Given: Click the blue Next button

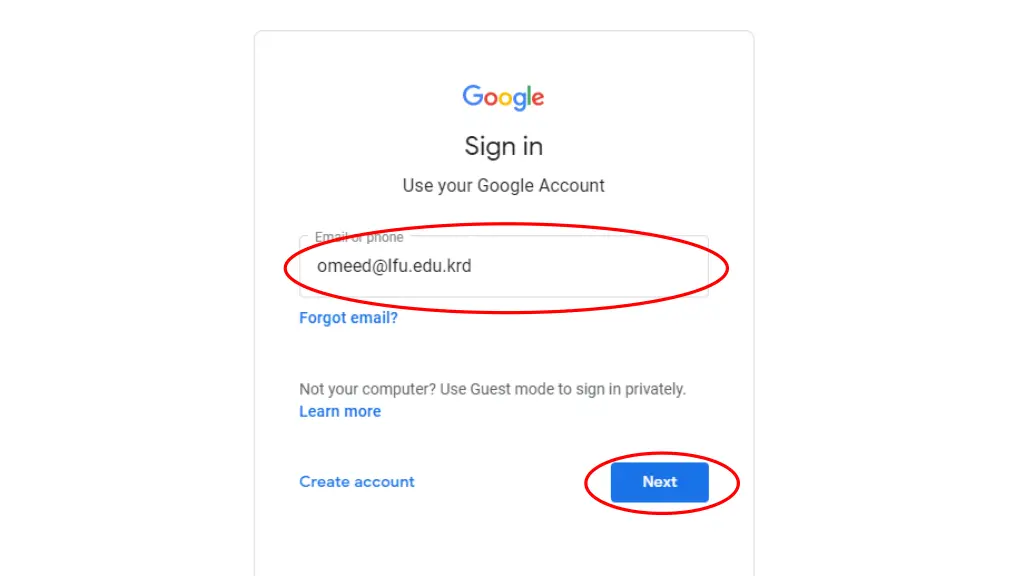Looking at the screenshot, I should click(x=660, y=482).
